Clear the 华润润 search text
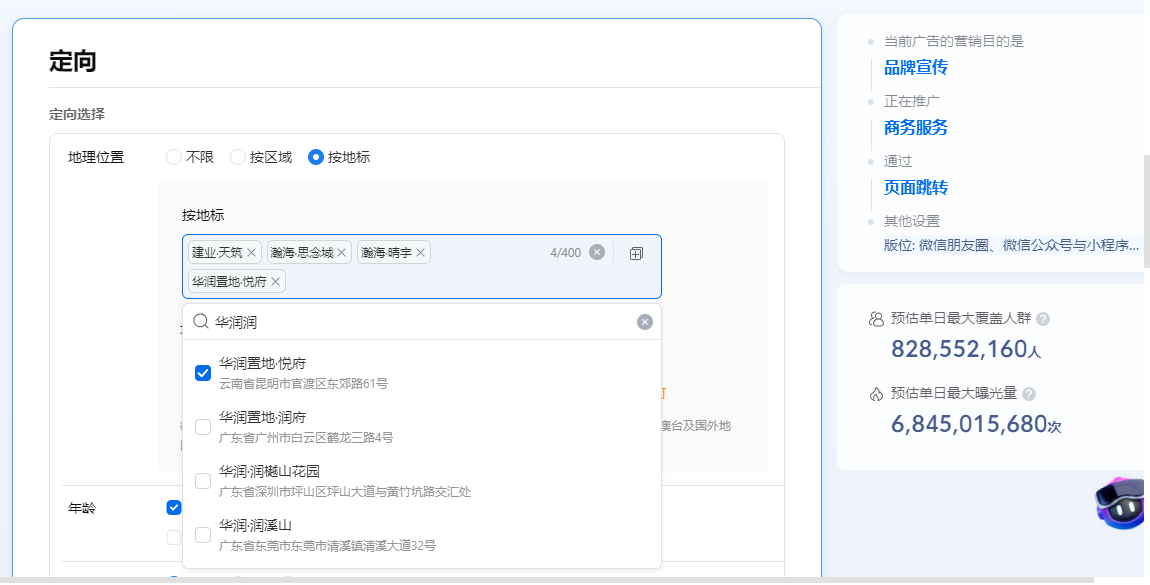The height and width of the screenshot is (585, 1150). (645, 322)
